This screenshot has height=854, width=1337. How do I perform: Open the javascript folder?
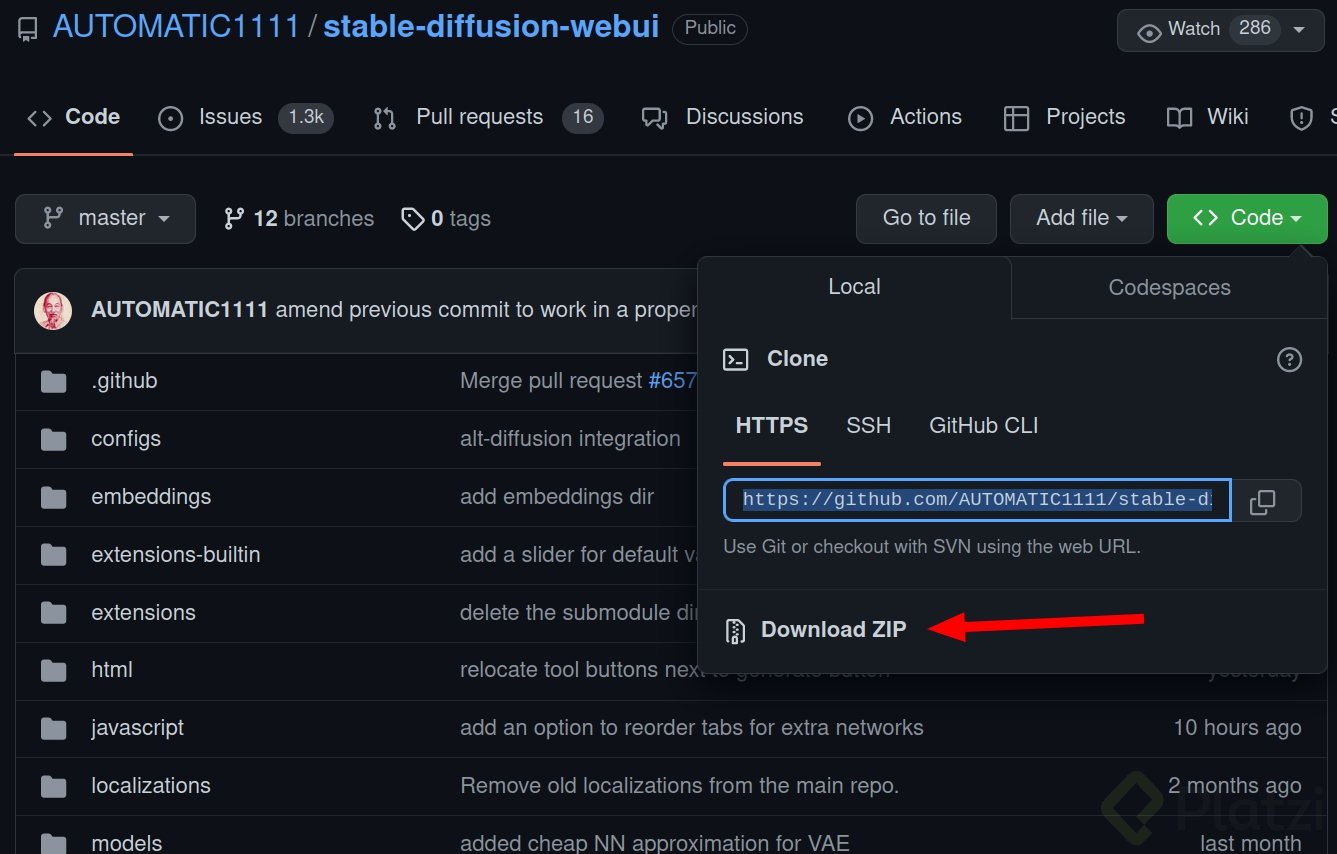coord(137,728)
